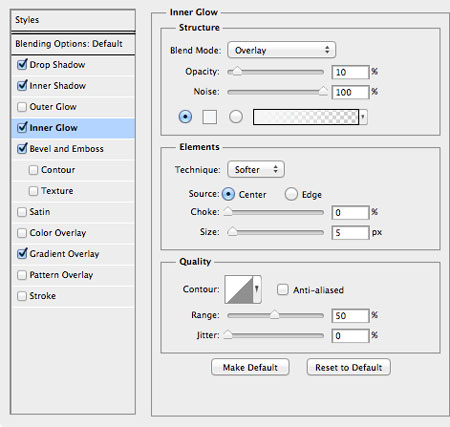Image resolution: width=450 pixels, height=427 pixels.
Task: Open the Color Overlay settings row
Action: click(73, 233)
